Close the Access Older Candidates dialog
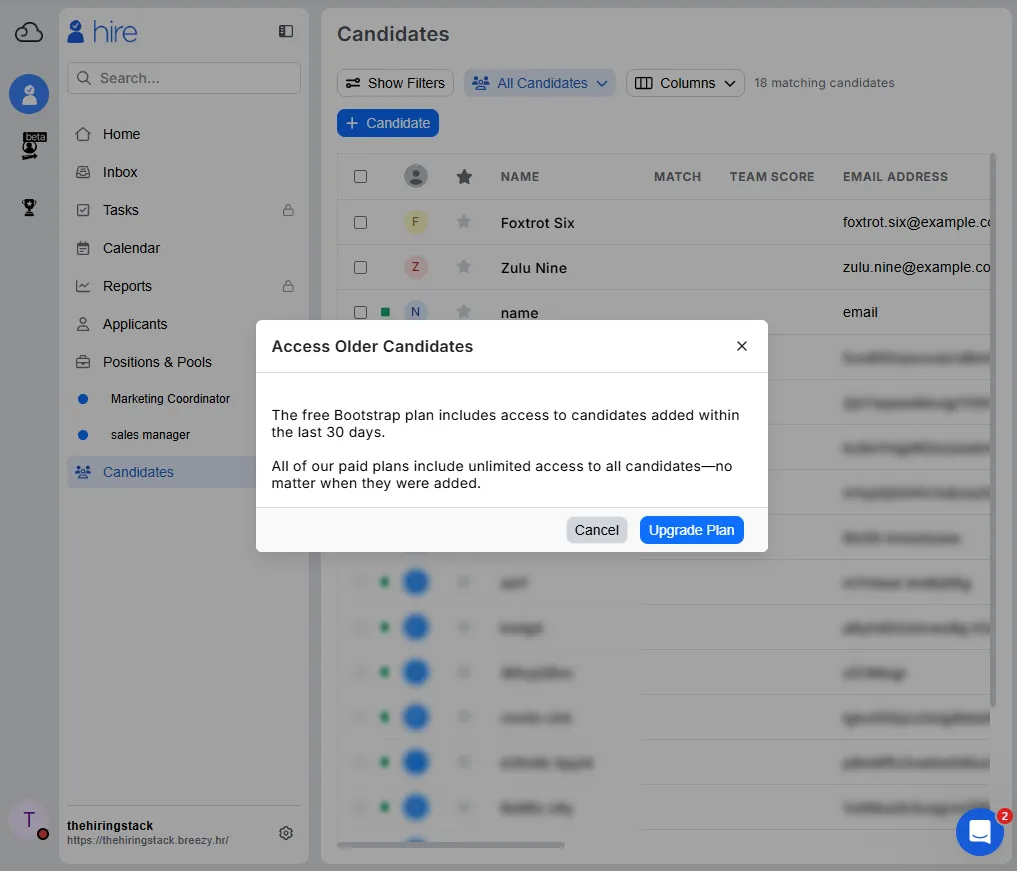The height and width of the screenshot is (871, 1017). point(742,346)
